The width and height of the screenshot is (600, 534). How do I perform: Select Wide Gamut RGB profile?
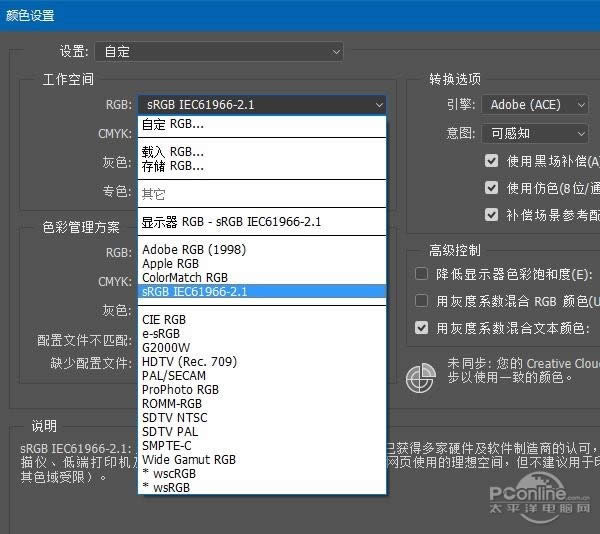189,459
